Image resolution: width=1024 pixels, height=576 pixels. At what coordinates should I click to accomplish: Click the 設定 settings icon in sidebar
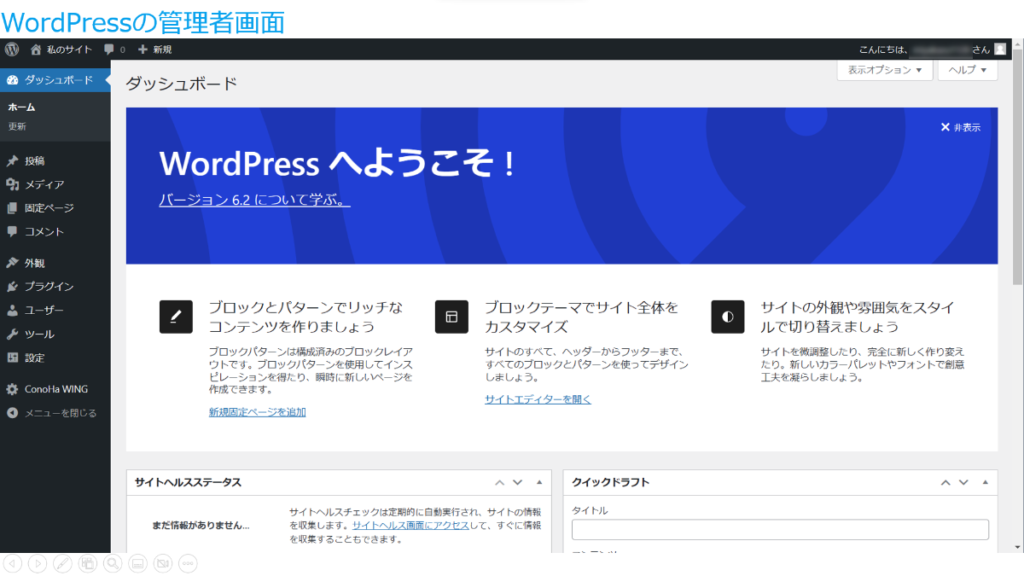click(12, 357)
